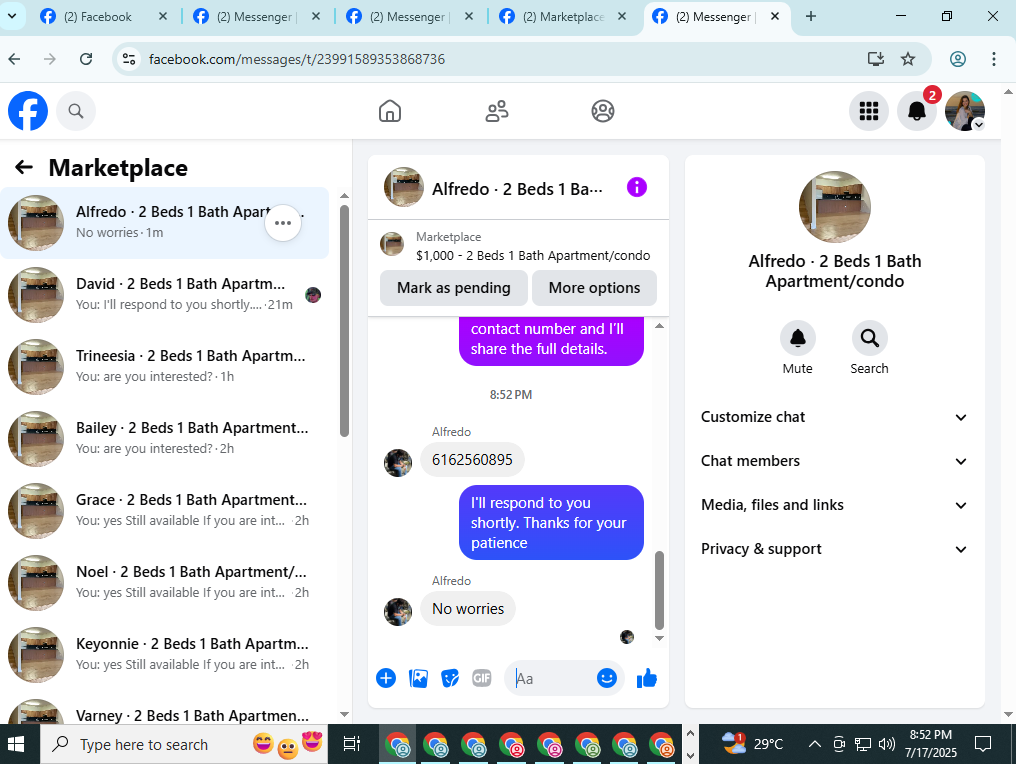
Task: Click the conversation list scrollbar
Action: [344, 321]
